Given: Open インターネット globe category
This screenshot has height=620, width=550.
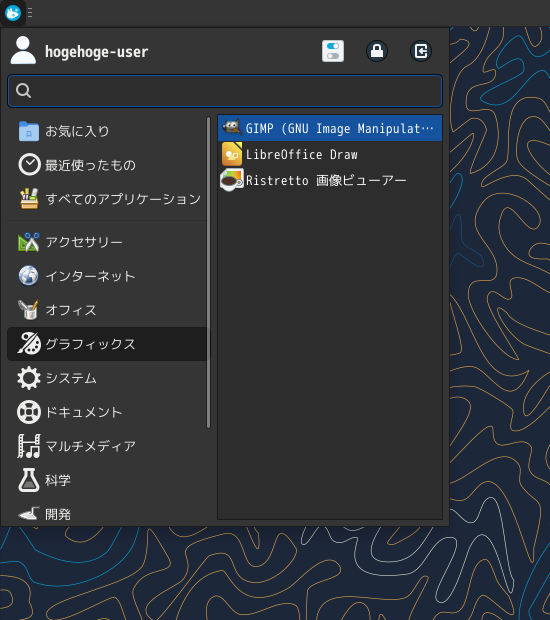Looking at the screenshot, I should coord(107,276).
